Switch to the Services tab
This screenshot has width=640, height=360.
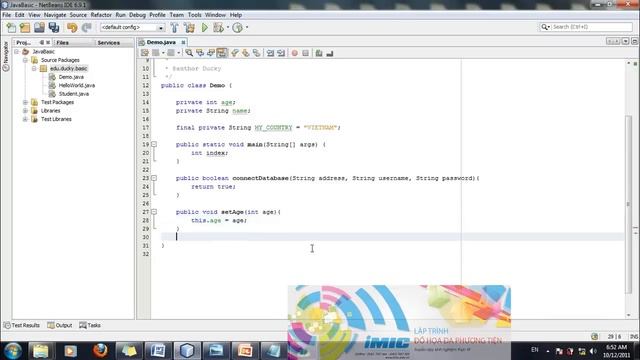point(109,42)
